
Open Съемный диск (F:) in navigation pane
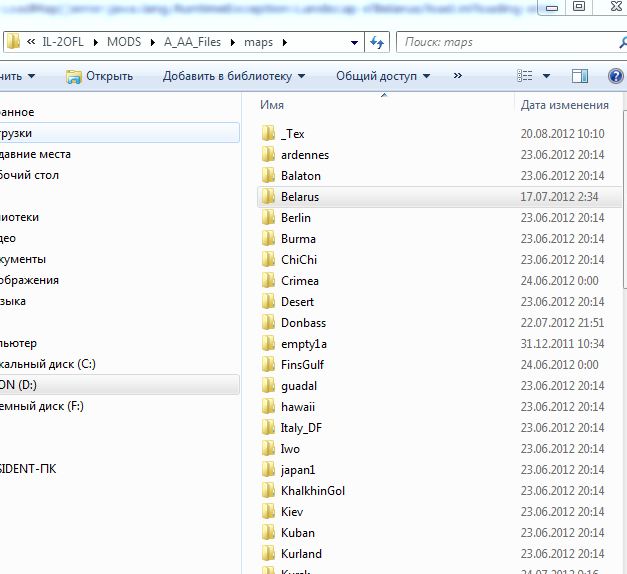pos(42,406)
